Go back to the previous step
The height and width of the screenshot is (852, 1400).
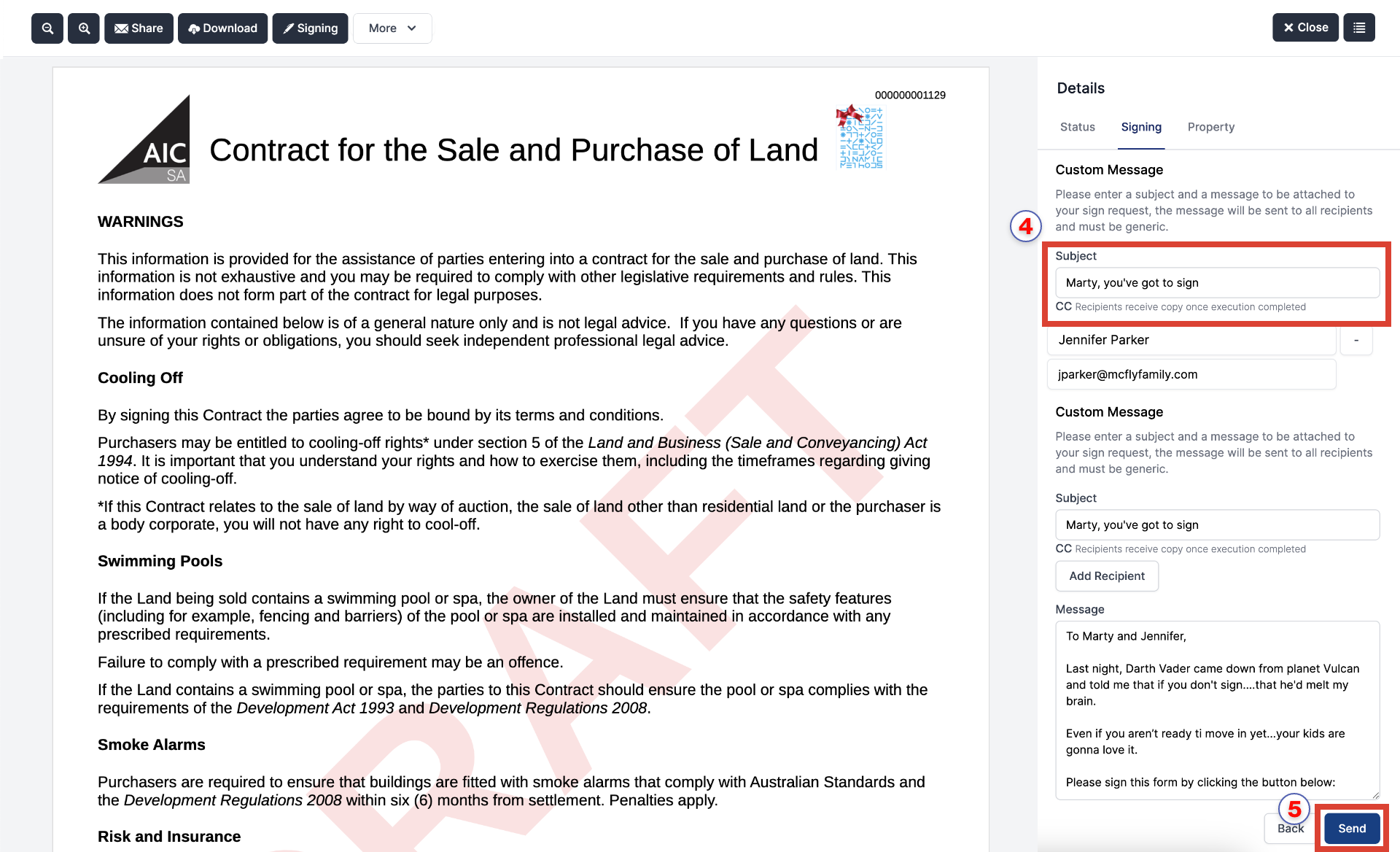tap(1290, 829)
